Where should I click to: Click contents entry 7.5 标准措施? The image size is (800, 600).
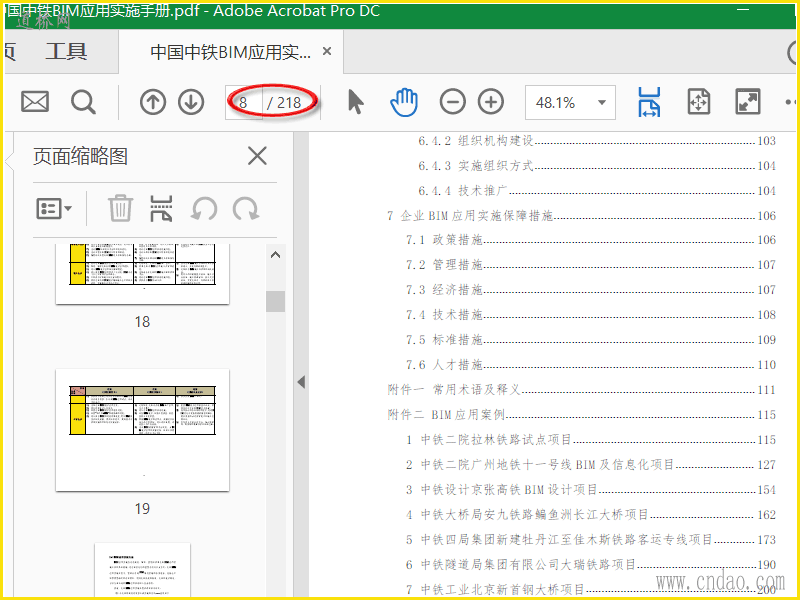[590, 340]
